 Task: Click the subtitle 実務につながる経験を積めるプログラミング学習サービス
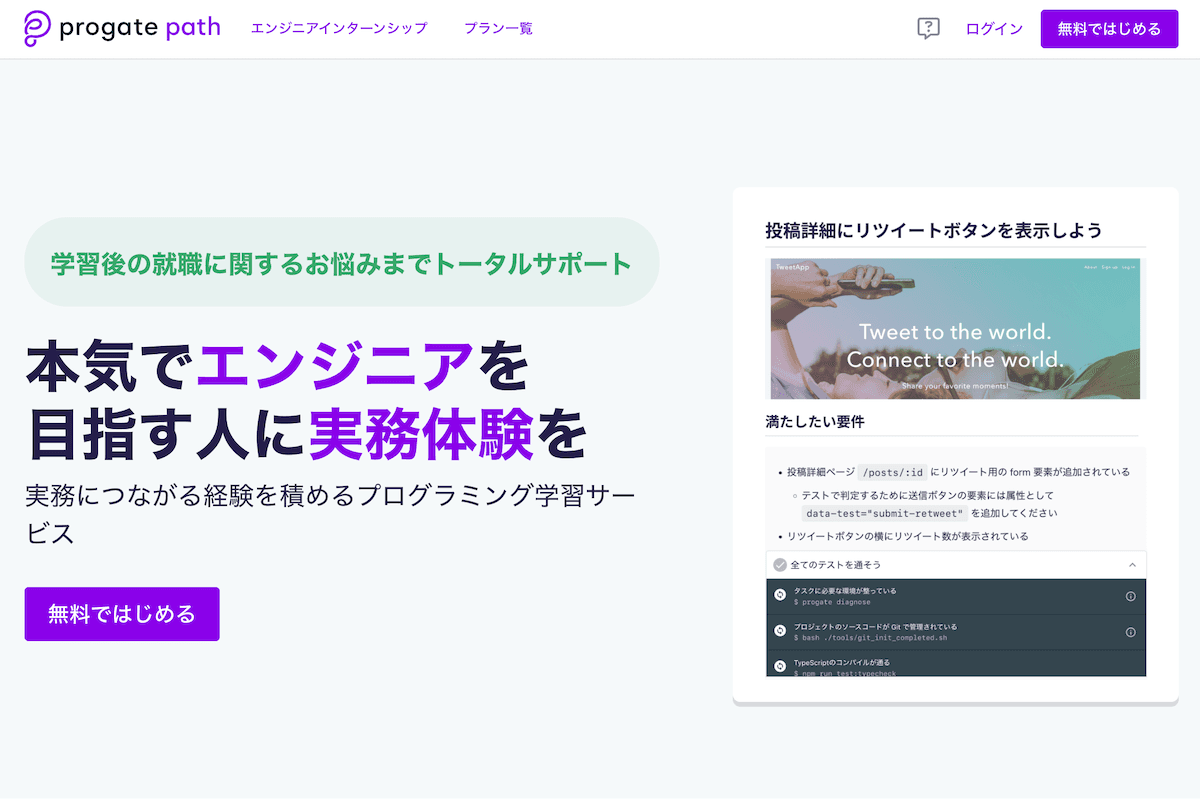(x=331, y=514)
